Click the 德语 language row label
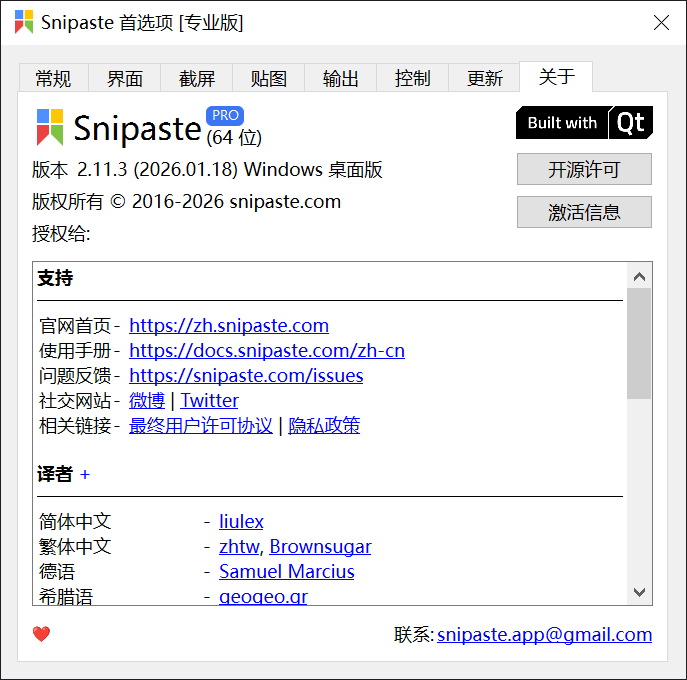Screen dimensions: 687x680 [57, 571]
